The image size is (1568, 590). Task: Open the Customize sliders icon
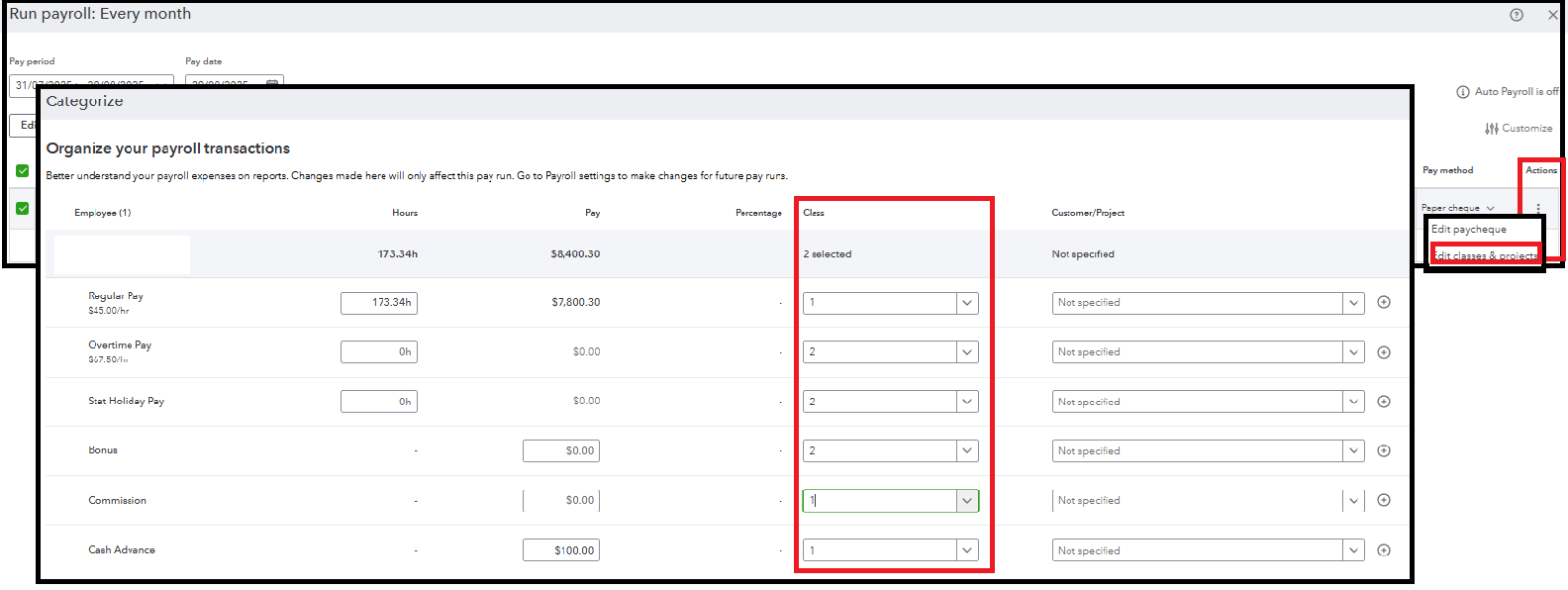pos(1492,129)
